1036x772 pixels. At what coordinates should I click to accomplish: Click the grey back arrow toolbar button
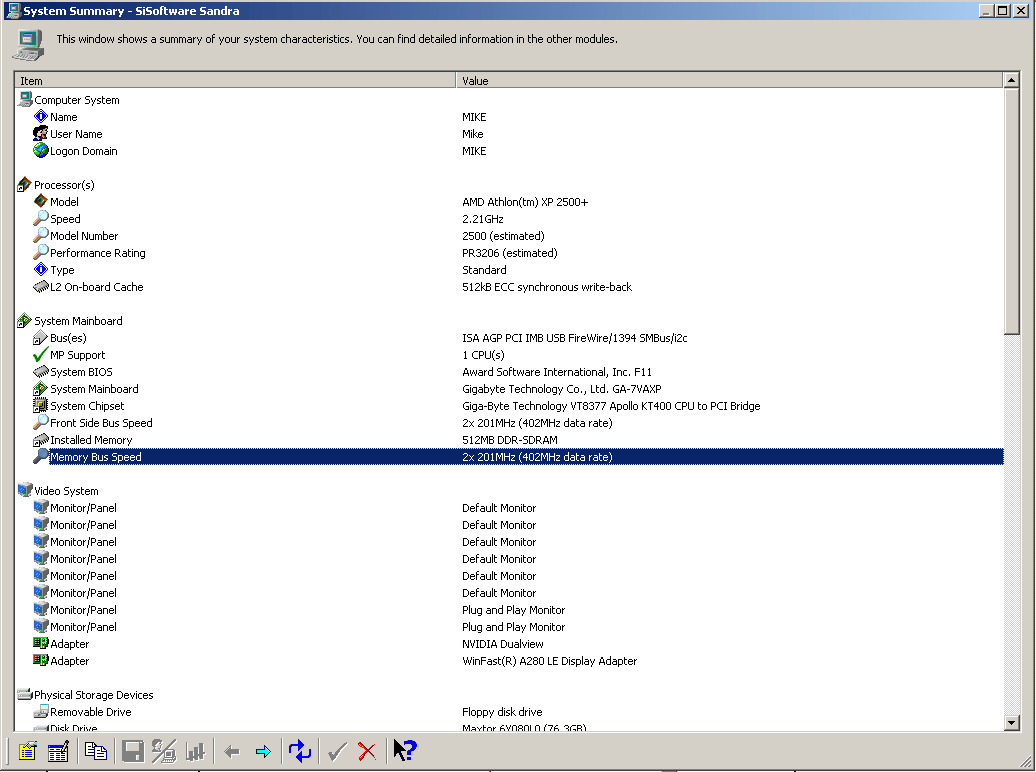[x=231, y=752]
